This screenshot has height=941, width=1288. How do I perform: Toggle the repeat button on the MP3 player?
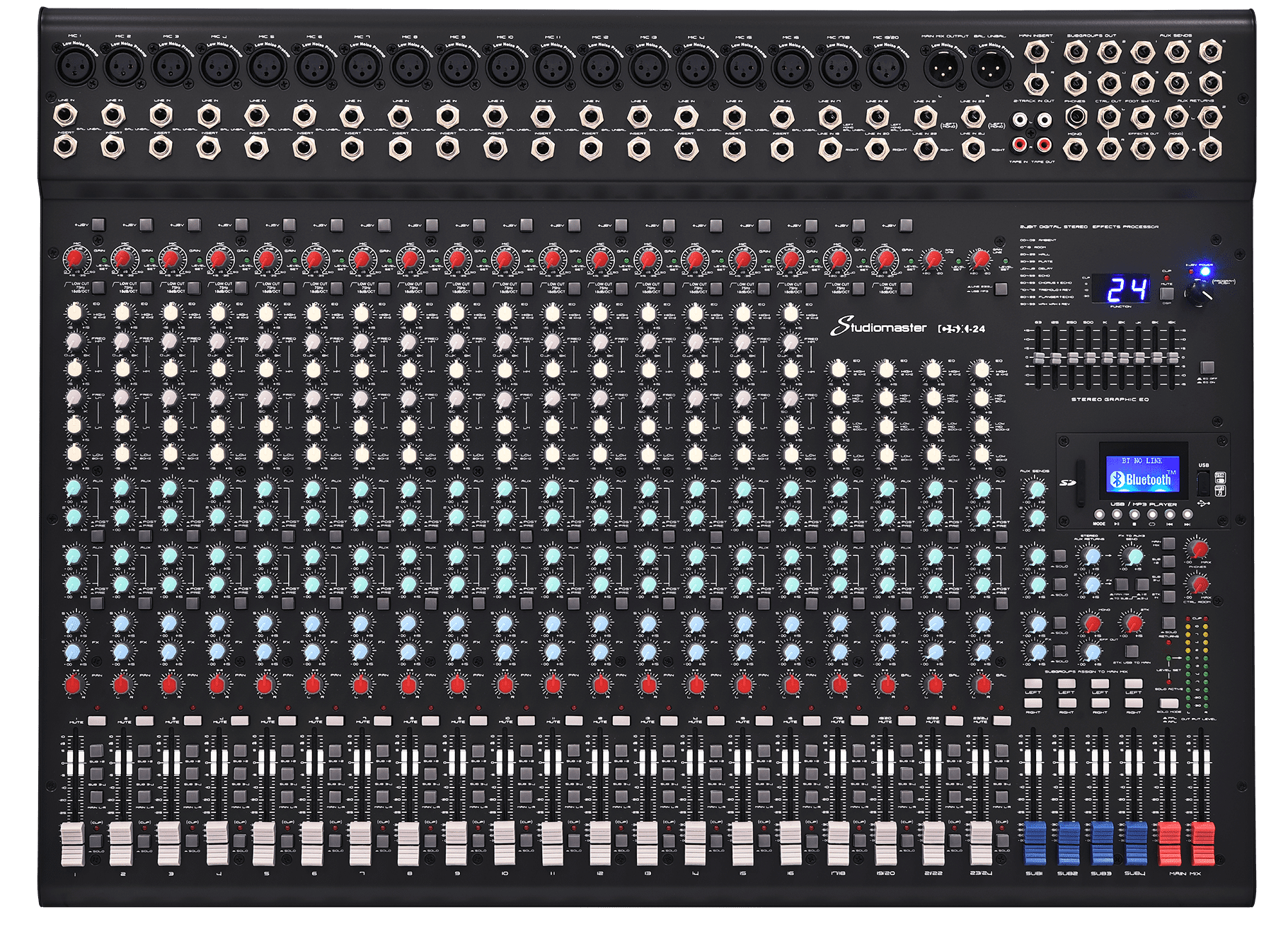pos(1152,515)
